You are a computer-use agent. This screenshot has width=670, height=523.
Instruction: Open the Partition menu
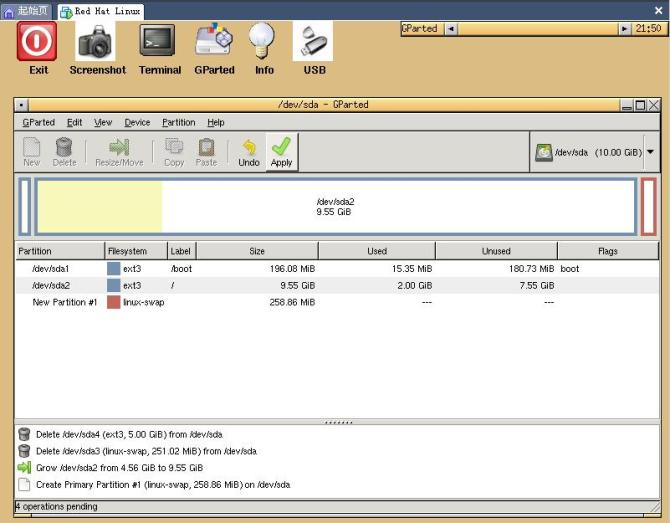(x=179, y=123)
